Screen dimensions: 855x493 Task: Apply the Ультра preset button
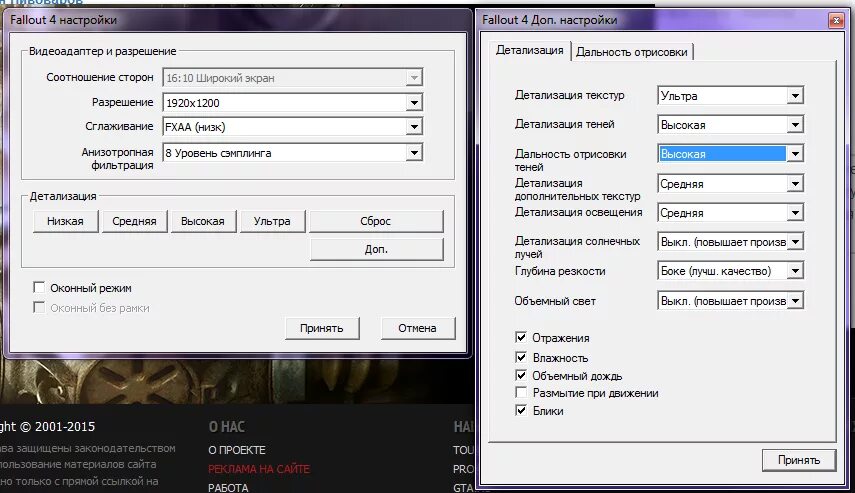[x=272, y=221]
